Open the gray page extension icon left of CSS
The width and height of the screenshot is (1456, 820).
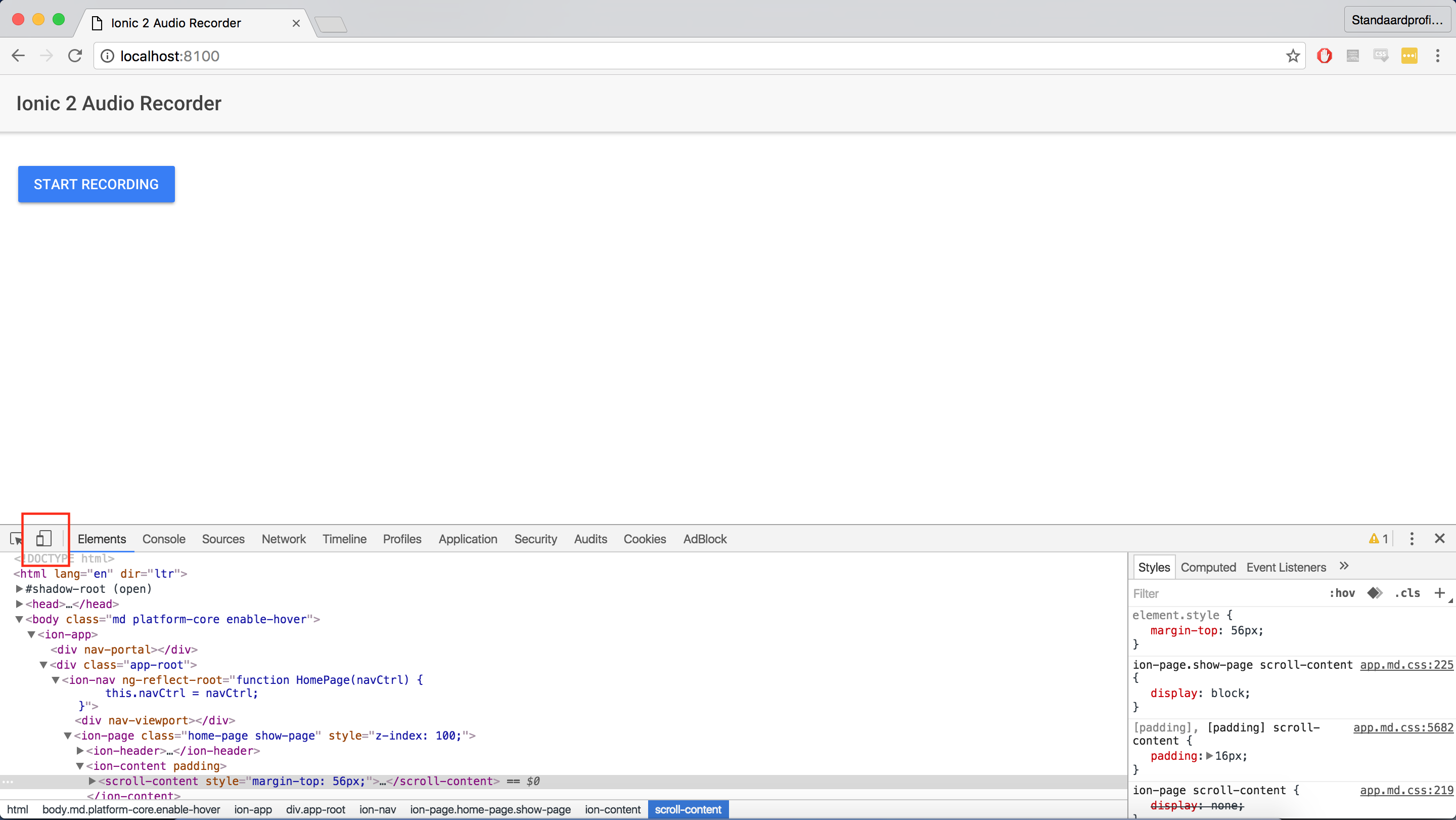point(1352,56)
